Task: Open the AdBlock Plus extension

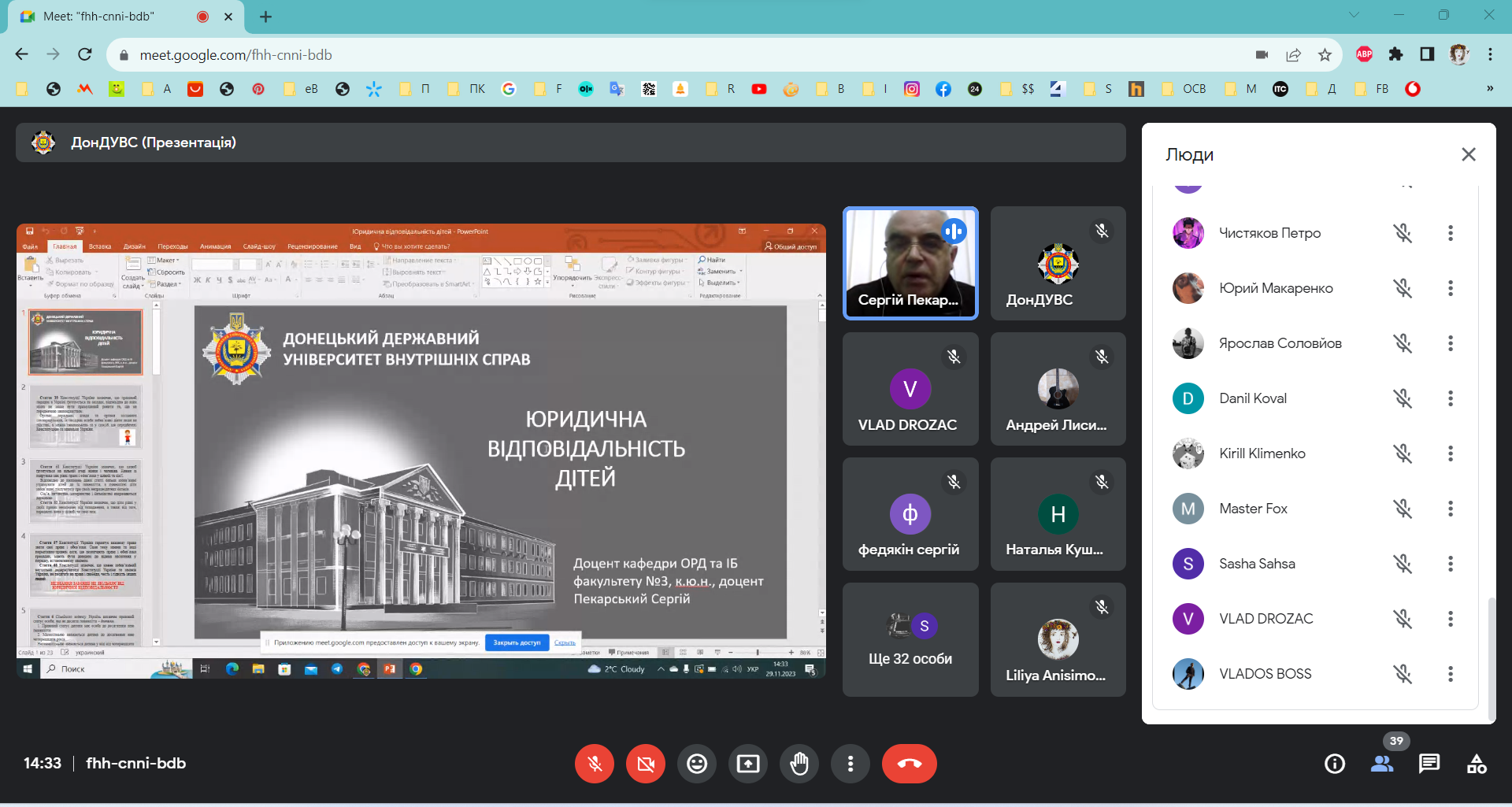Action: (1365, 54)
